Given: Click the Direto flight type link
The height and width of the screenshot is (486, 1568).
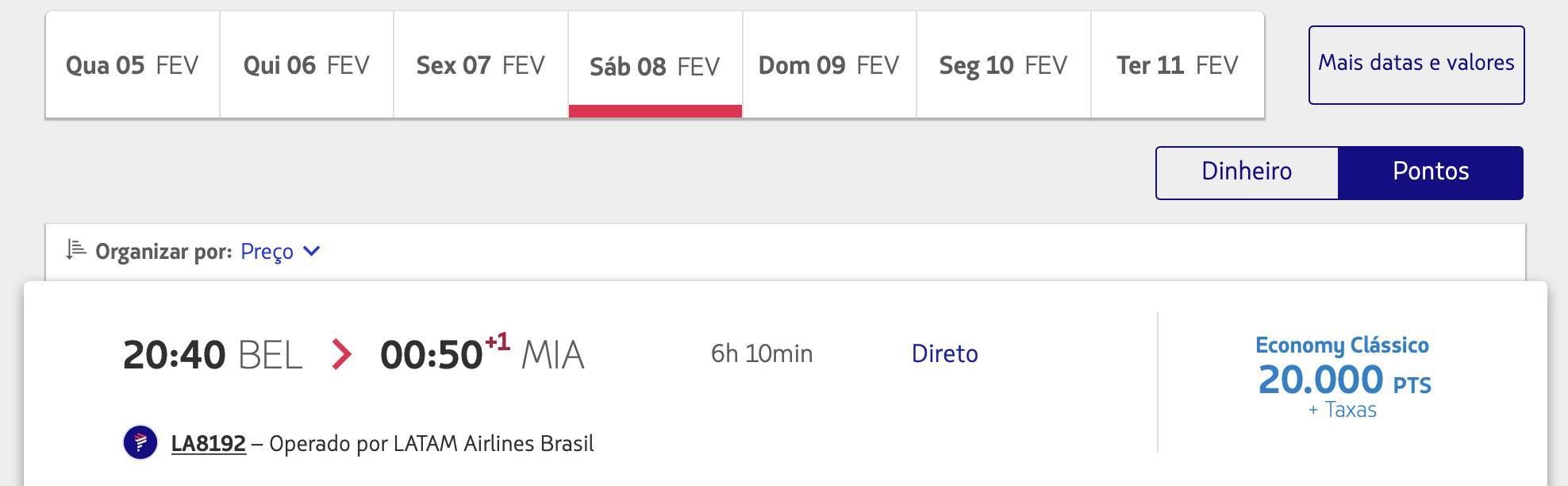Looking at the screenshot, I should [x=944, y=353].
